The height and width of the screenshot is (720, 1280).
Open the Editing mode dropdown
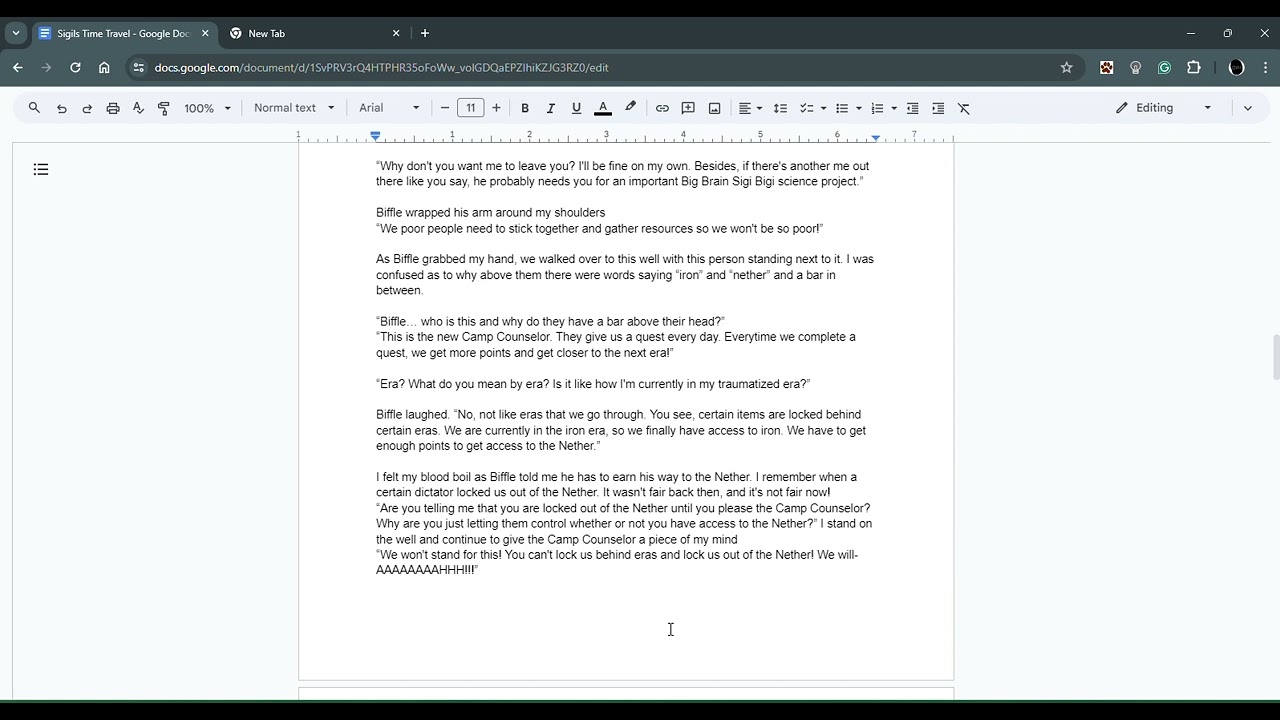[x=1164, y=108]
